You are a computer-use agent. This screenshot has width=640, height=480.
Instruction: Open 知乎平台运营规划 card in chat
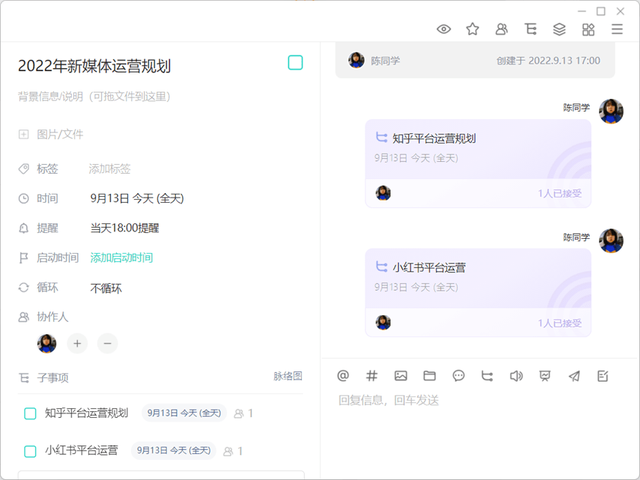click(x=478, y=163)
